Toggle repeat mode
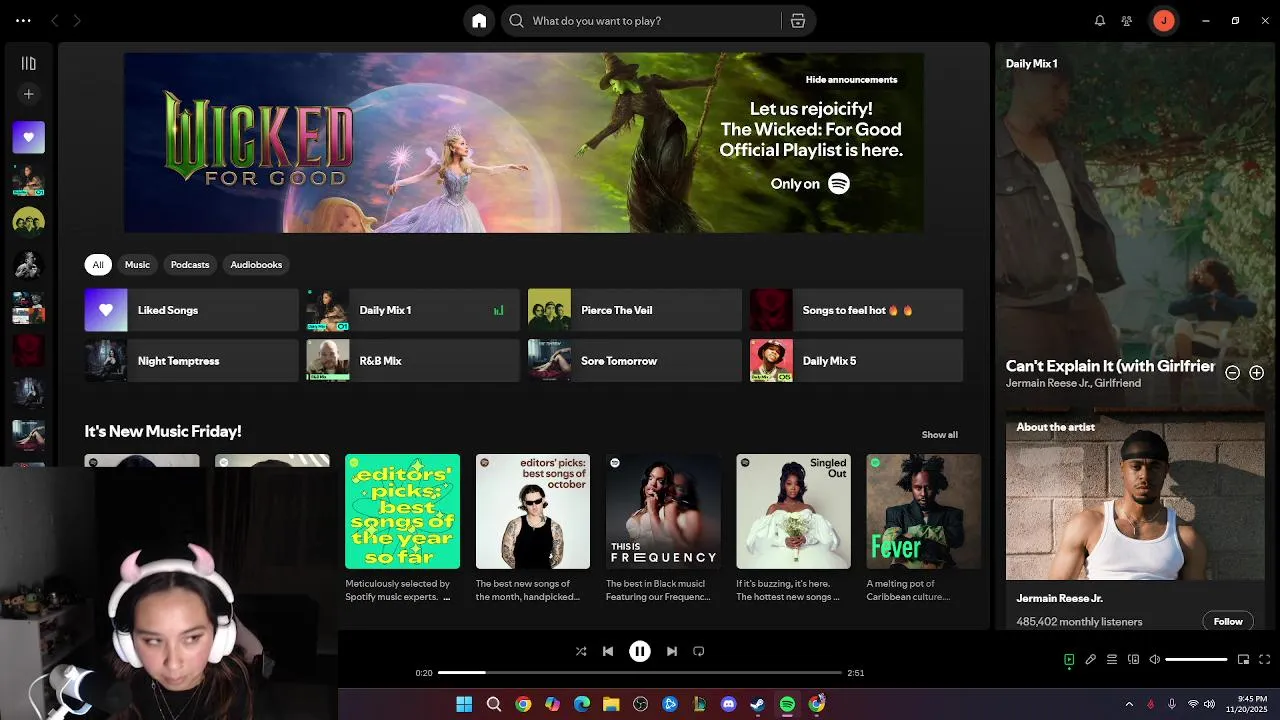1280x720 pixels. (x=699, y=651)
